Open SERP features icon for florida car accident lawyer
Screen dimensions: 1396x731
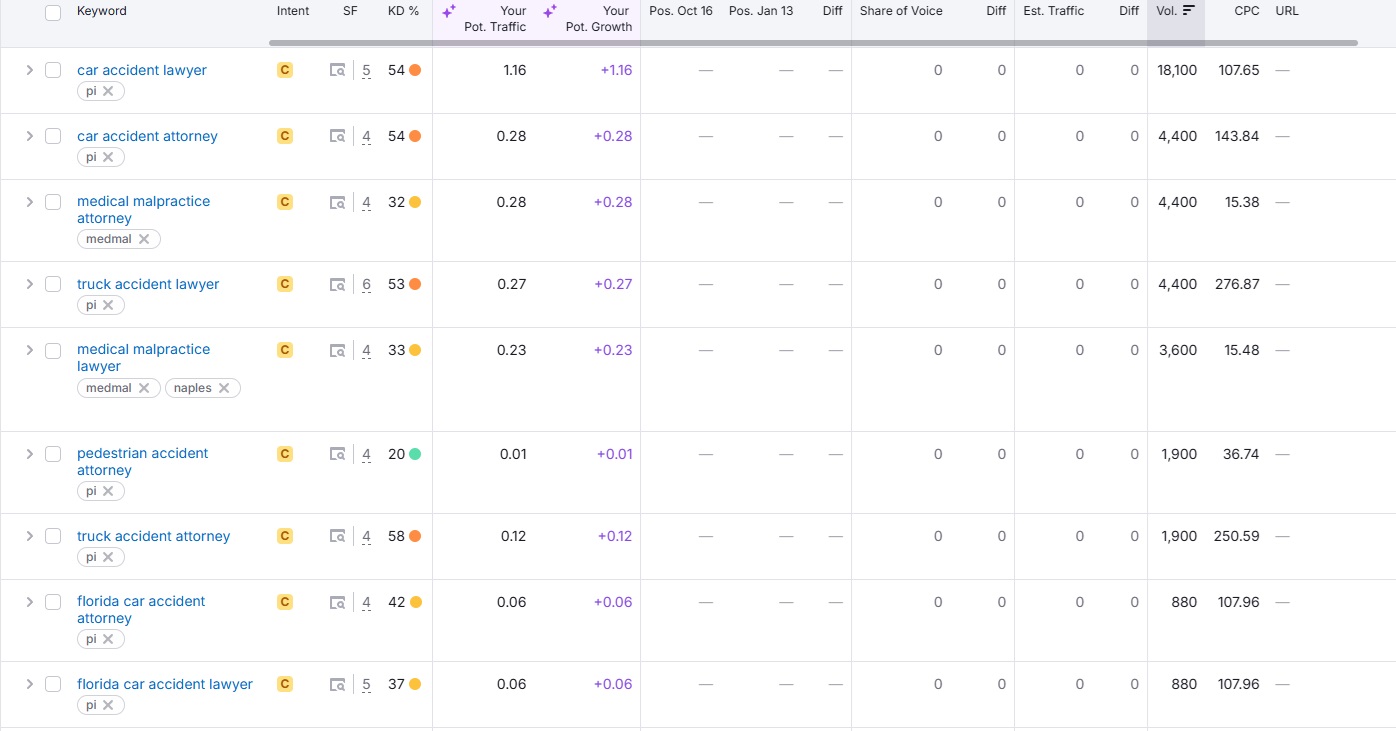(x=338, y=684)
